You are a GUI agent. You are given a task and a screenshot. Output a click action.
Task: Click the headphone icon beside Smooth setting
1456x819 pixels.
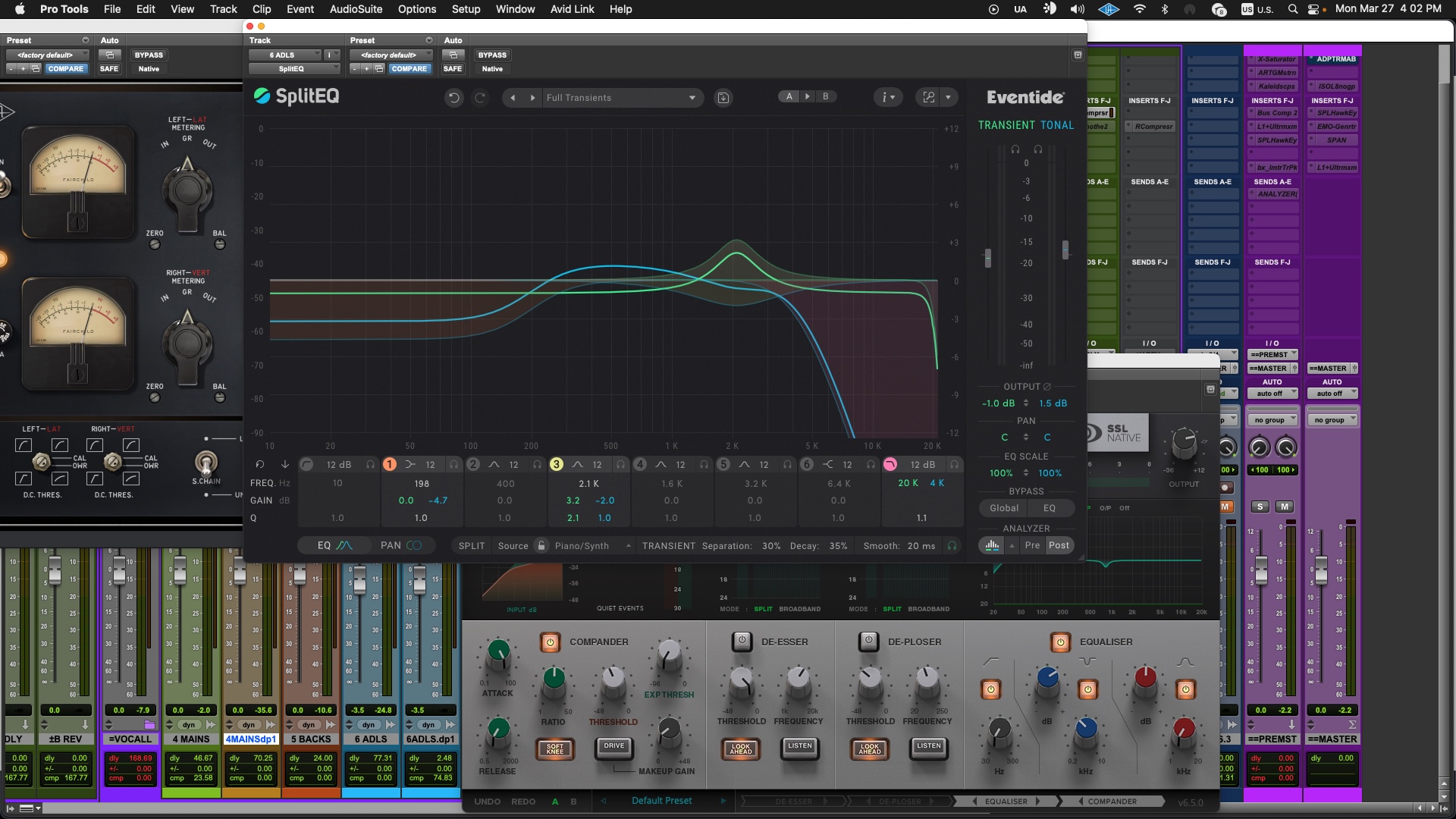click(x=952, y=545)
